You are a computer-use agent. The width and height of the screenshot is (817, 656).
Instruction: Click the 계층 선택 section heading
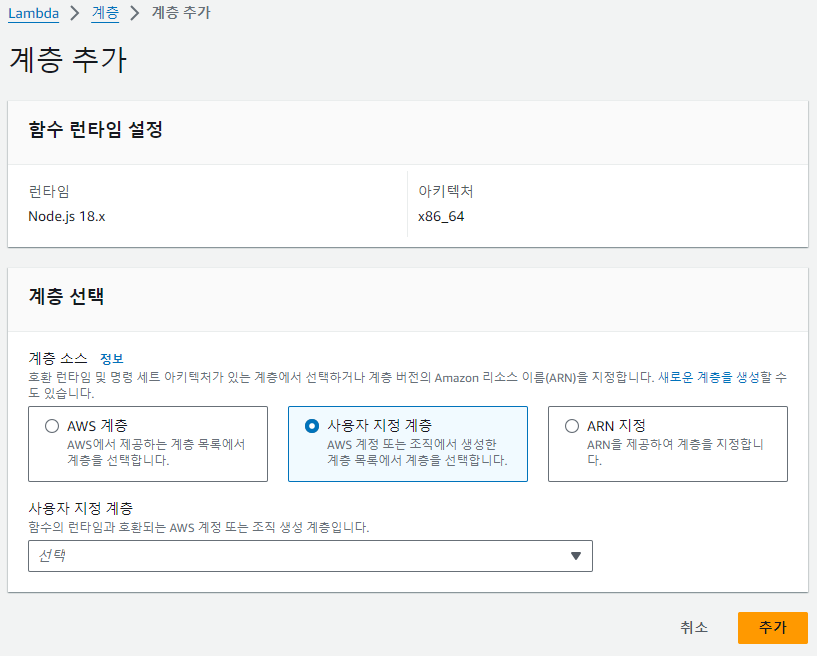click(66, 296)
